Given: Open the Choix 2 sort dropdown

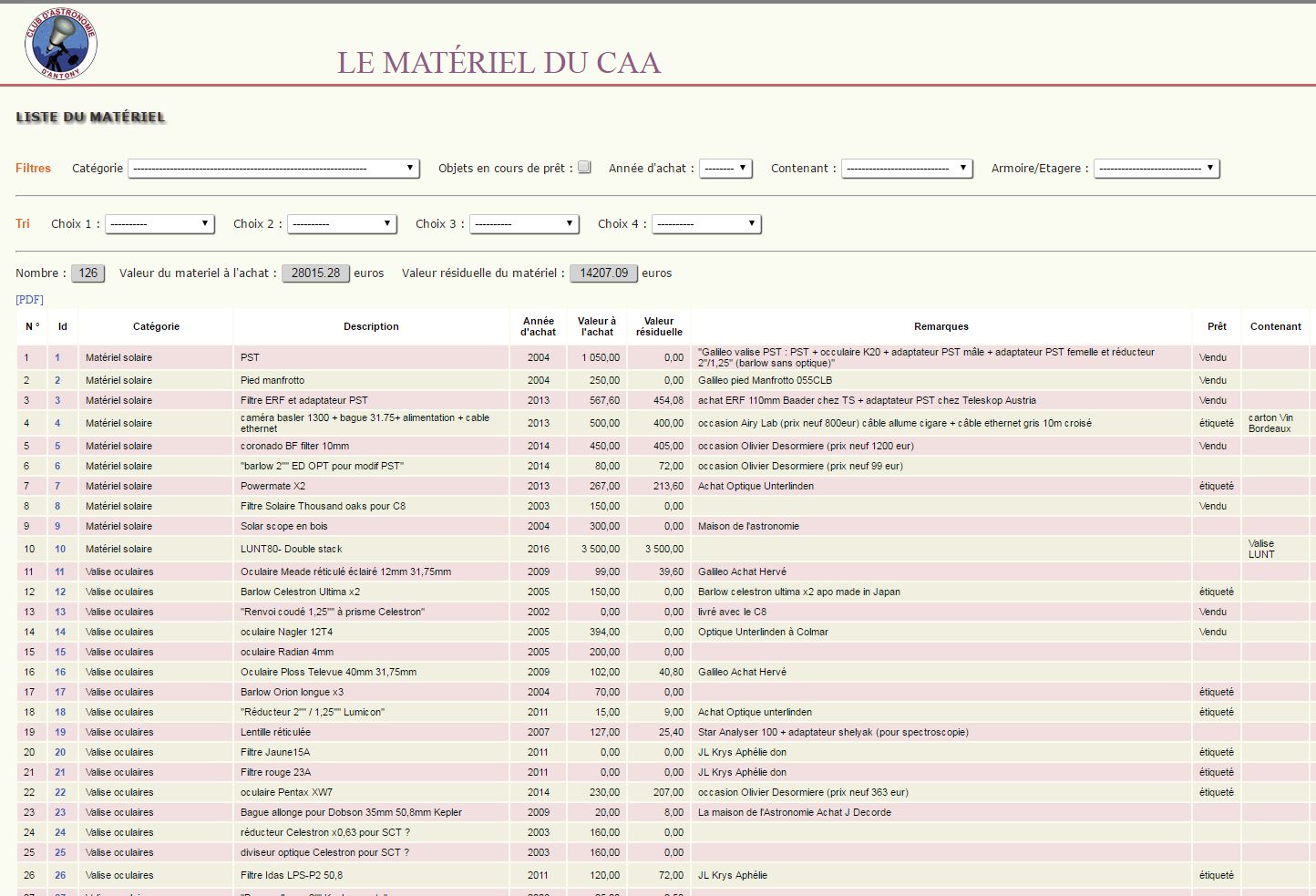Looking at the screenshot, I should [x=342, y=224].
